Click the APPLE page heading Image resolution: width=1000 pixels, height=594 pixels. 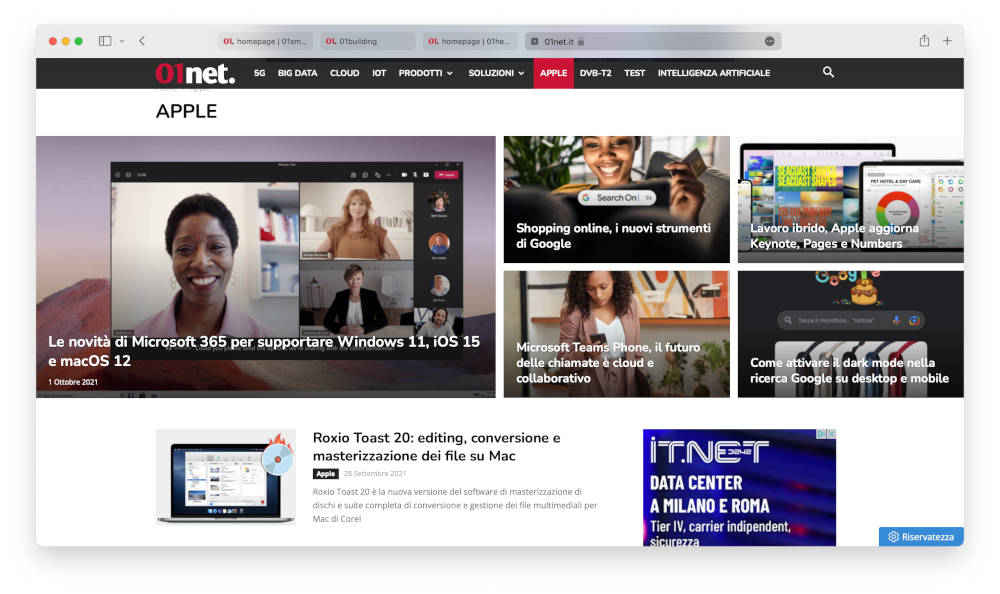coord(186,111)
